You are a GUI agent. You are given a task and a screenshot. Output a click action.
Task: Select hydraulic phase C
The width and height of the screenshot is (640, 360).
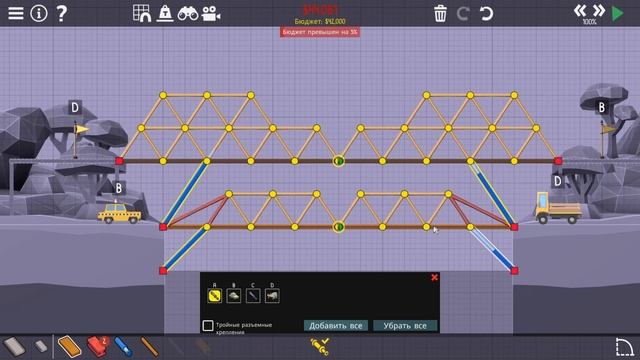coord(253,296)
